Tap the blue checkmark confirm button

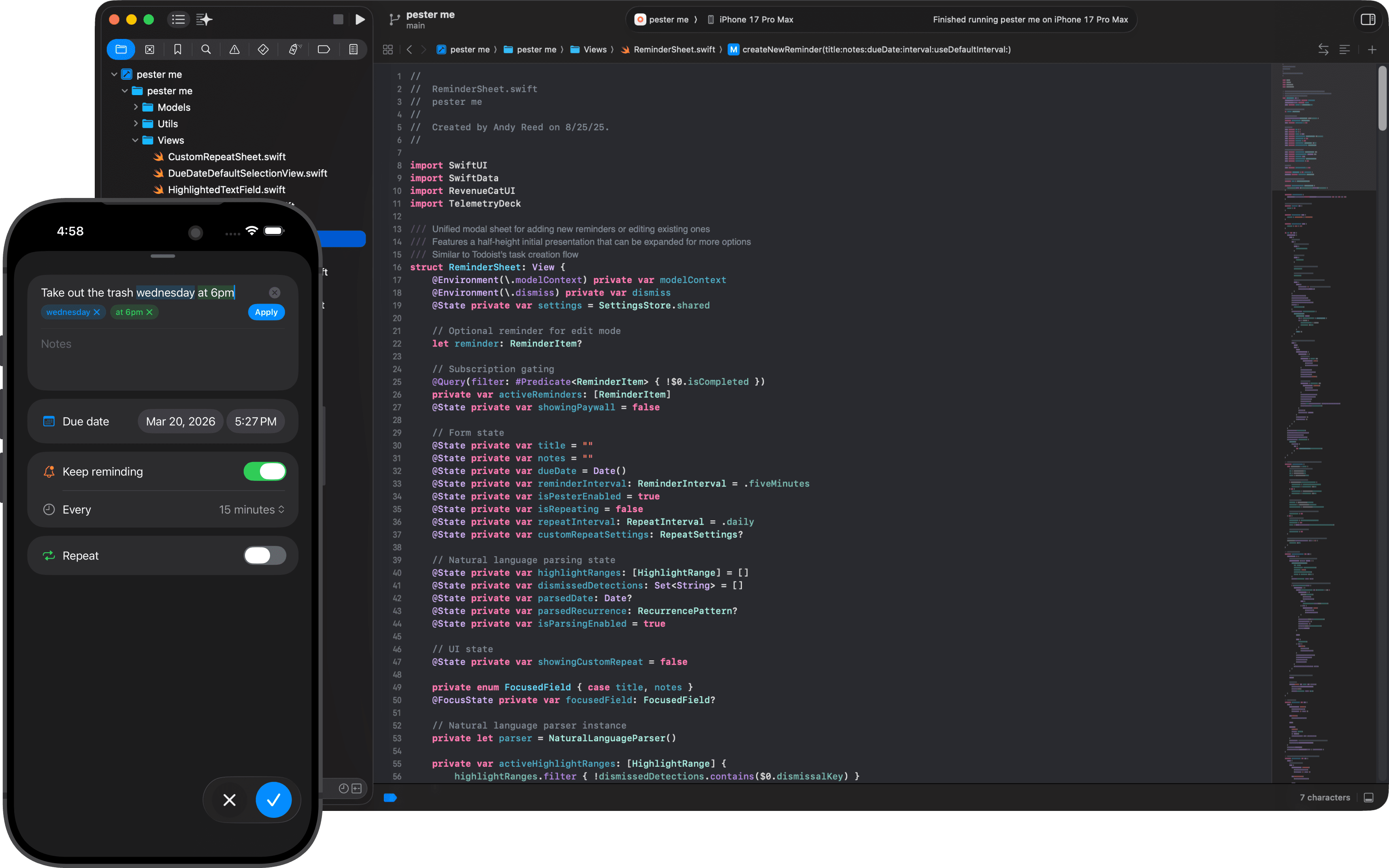tap(273, 800)
